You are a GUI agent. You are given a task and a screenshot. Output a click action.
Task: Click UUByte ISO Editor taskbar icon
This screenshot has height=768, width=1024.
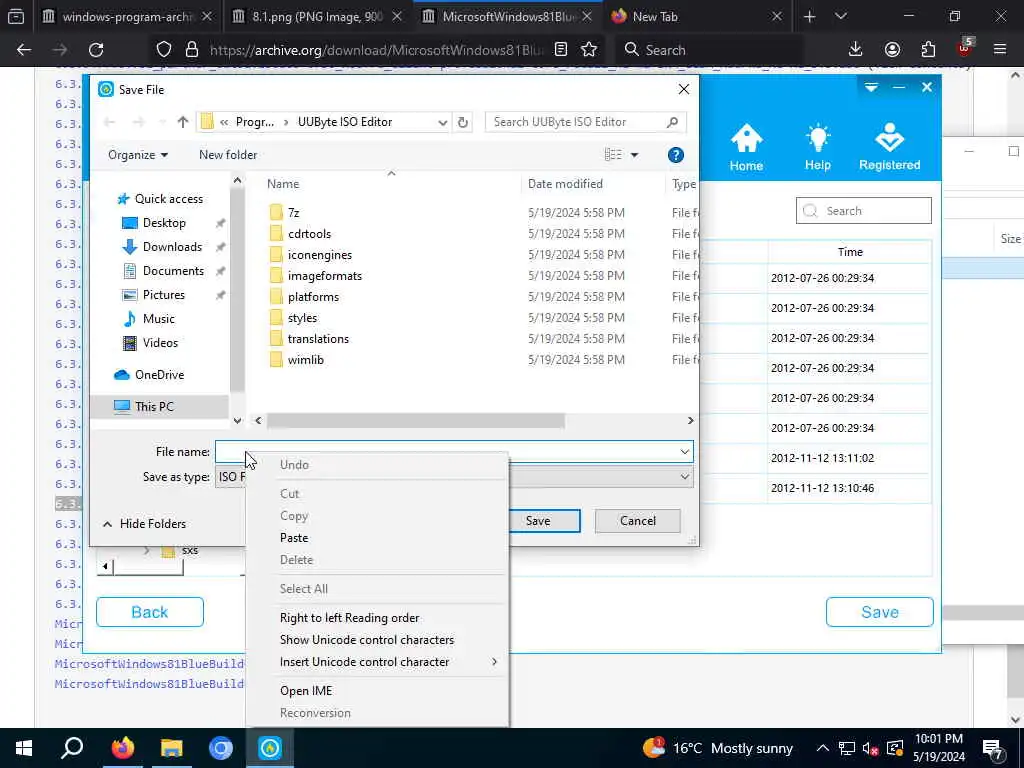pyautogui.click(x=270, y=748)
